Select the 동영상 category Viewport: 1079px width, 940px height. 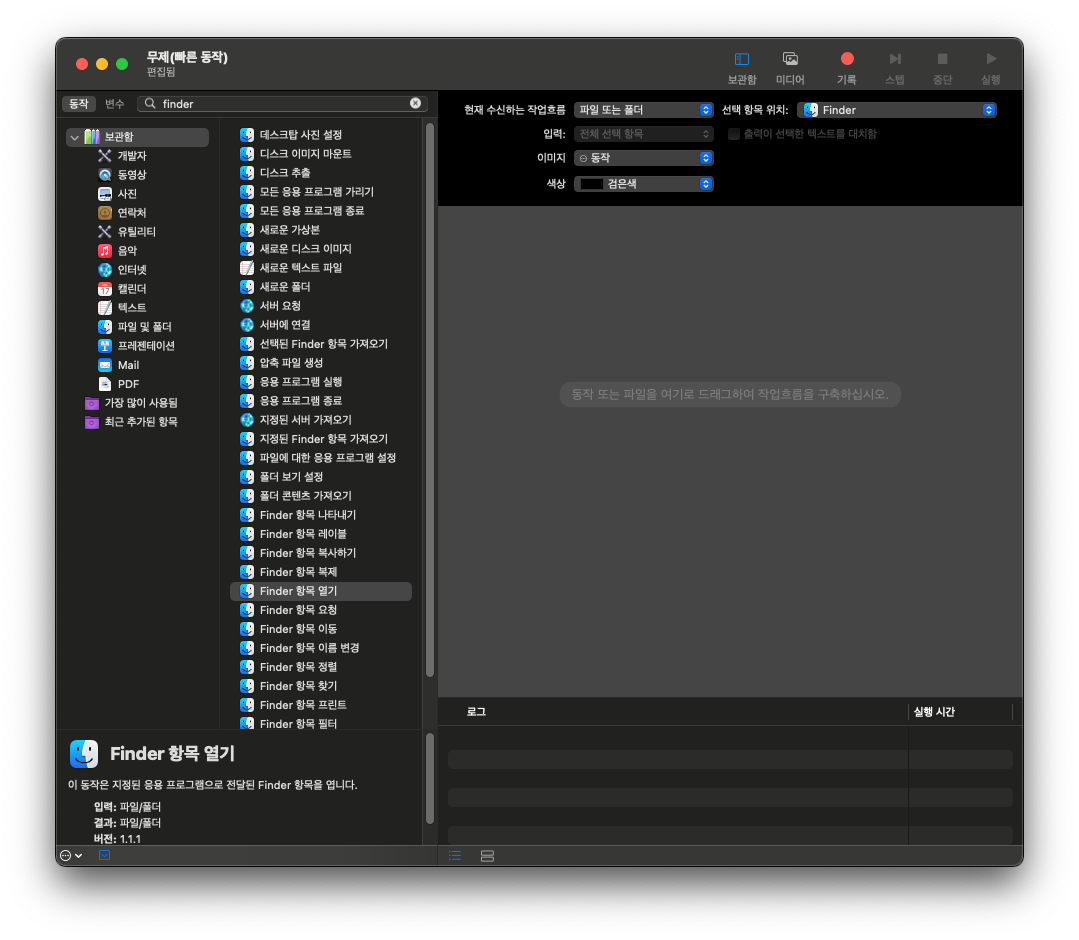point(131,175)
